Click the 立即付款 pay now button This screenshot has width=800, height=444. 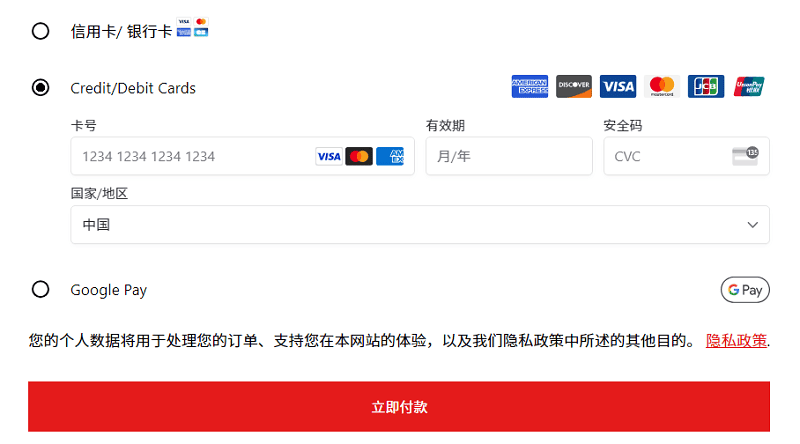pyautogui.click(x=399, y=407)
